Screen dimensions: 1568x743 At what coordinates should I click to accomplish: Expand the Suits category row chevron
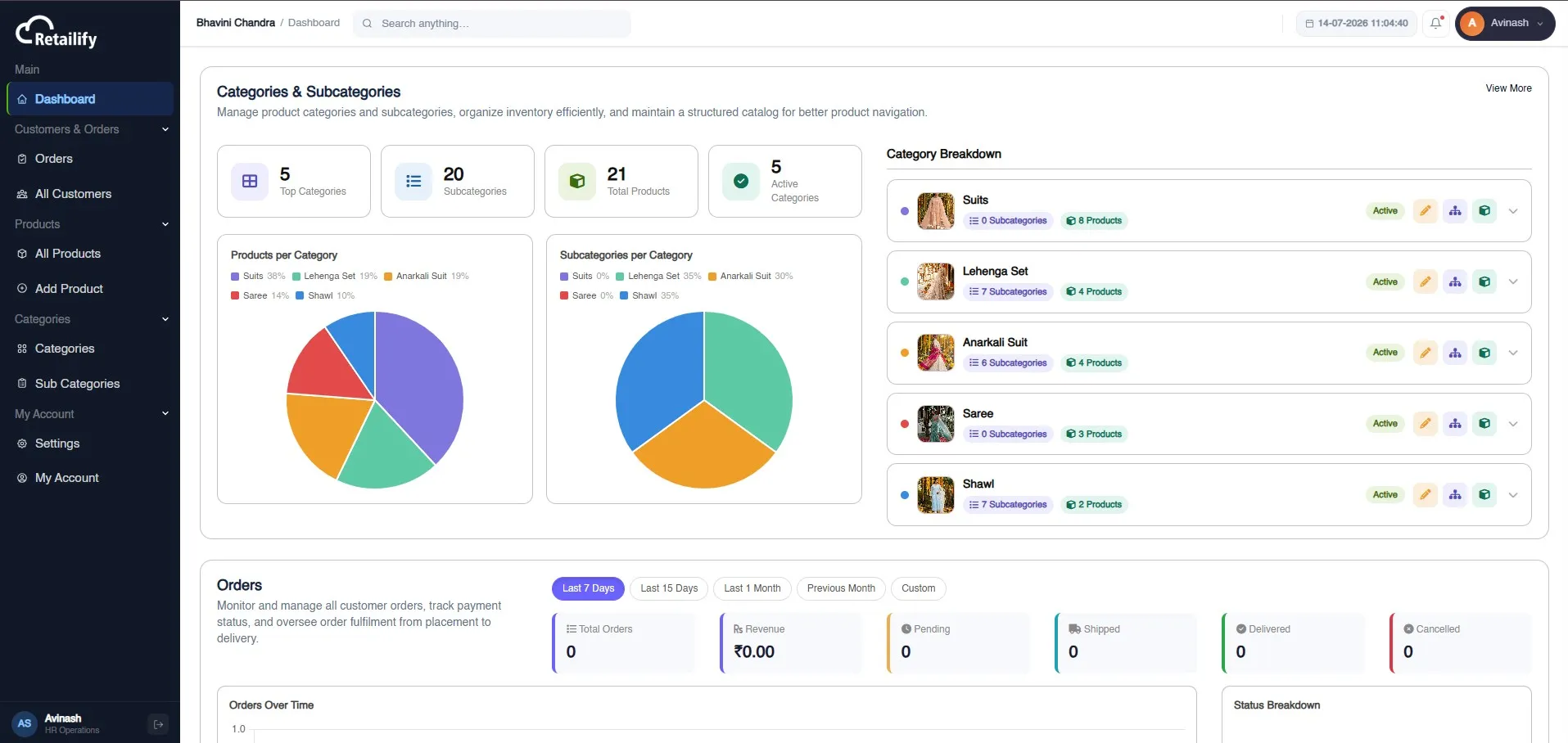click(x=1513, y=210)
